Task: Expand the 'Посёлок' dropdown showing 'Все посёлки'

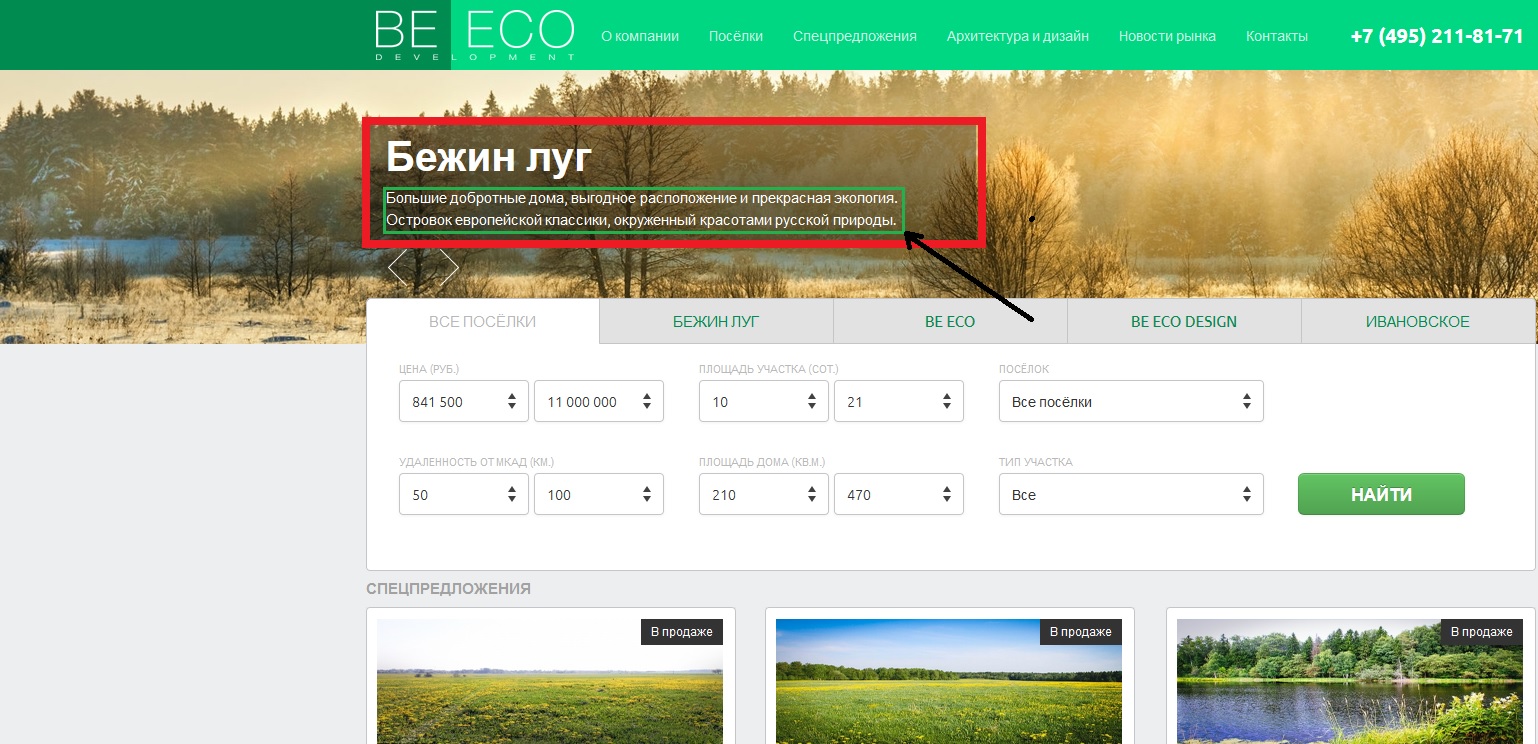Action: (1130, 402)
